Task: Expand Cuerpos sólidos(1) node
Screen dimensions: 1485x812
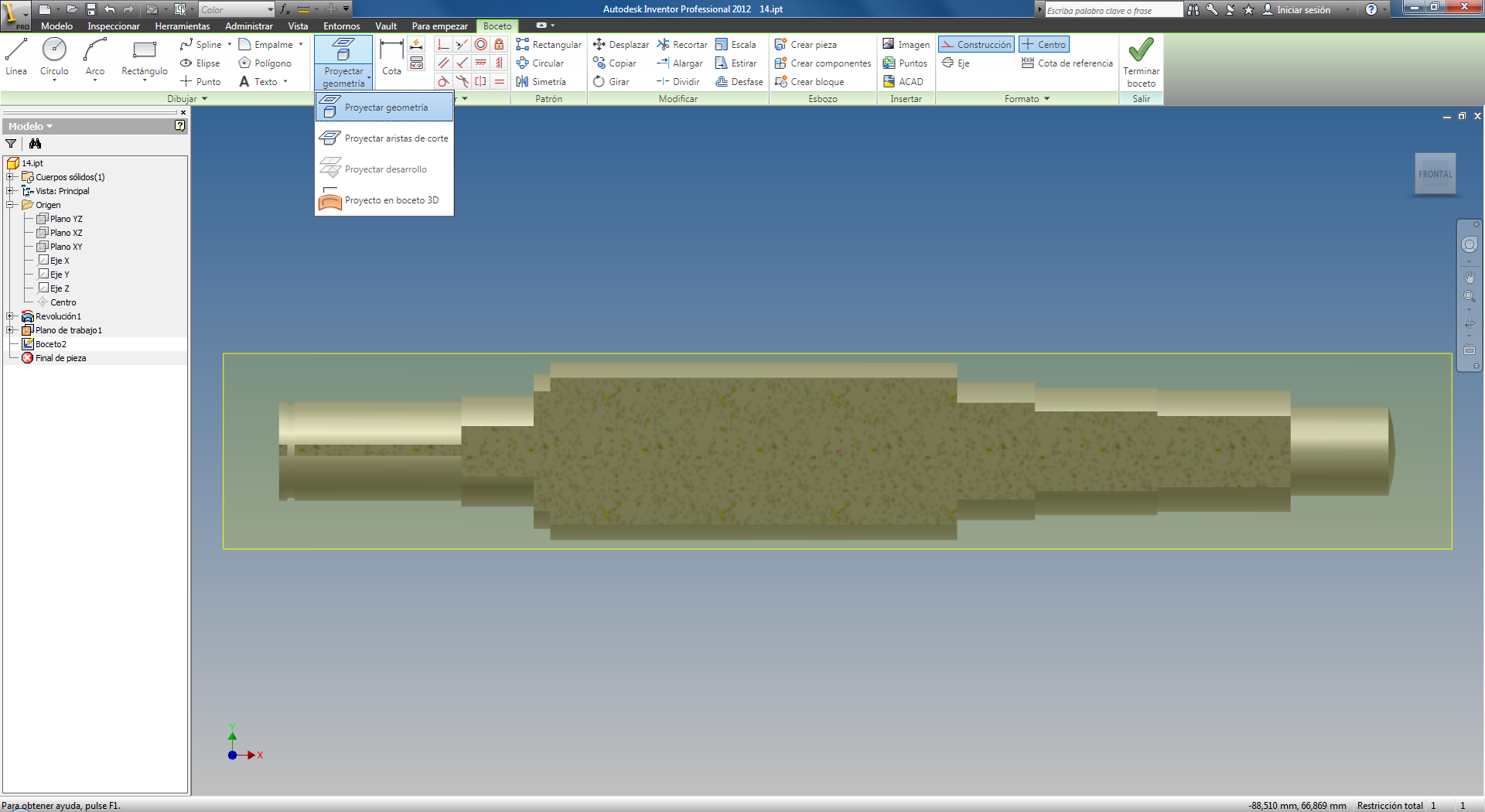Action: (10, 177)
